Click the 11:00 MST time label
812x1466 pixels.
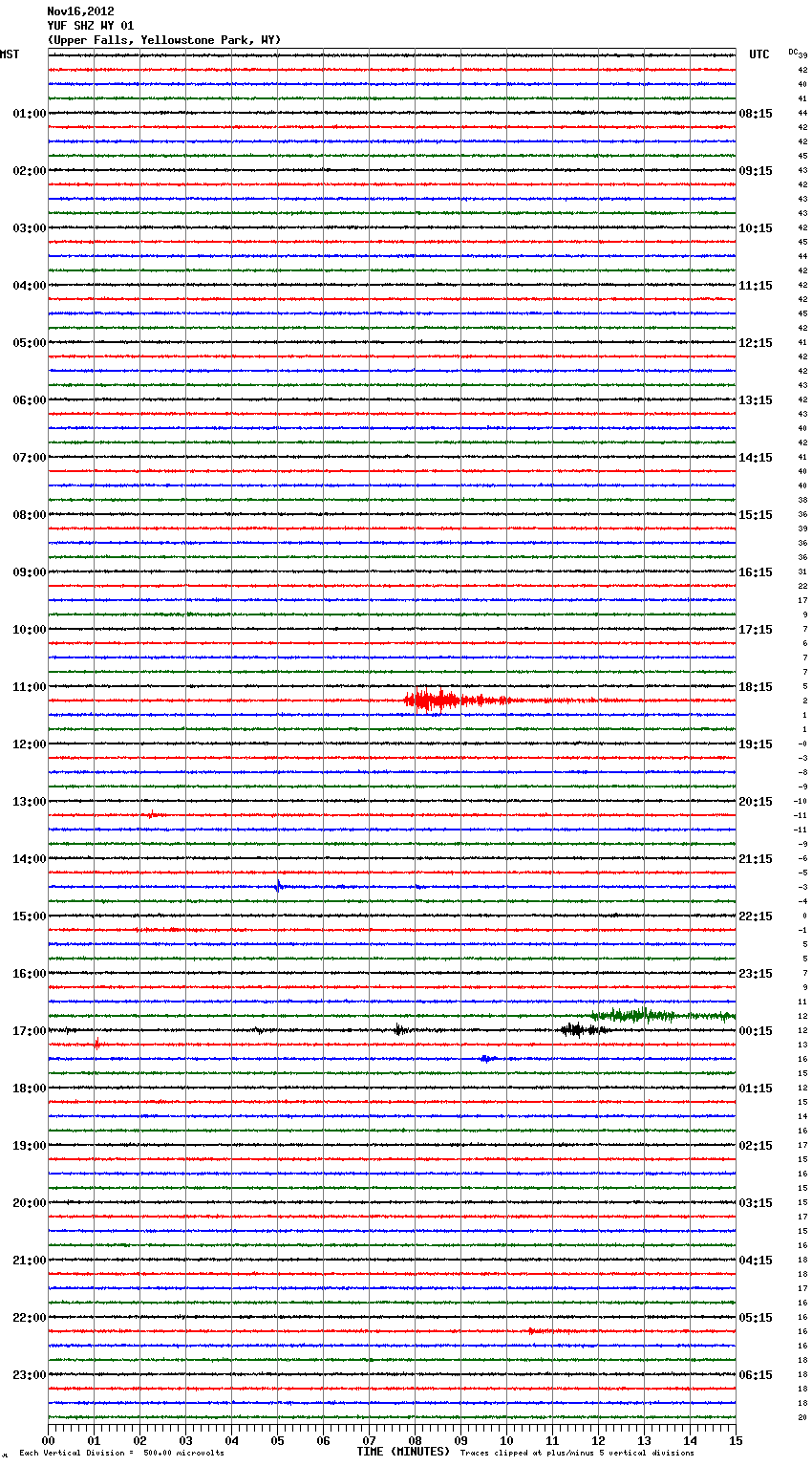(x=30, y=687)
